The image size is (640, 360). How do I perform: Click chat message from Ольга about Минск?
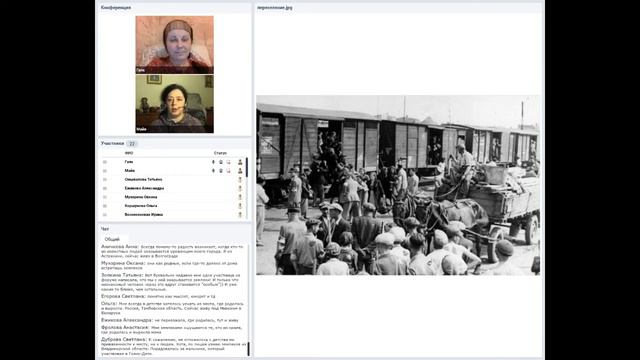pyautogui.click(x=171, y=308)
